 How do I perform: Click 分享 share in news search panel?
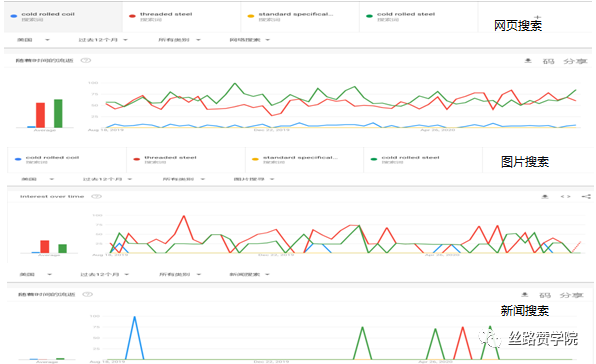pyautogui.click(x=571, y=295)
